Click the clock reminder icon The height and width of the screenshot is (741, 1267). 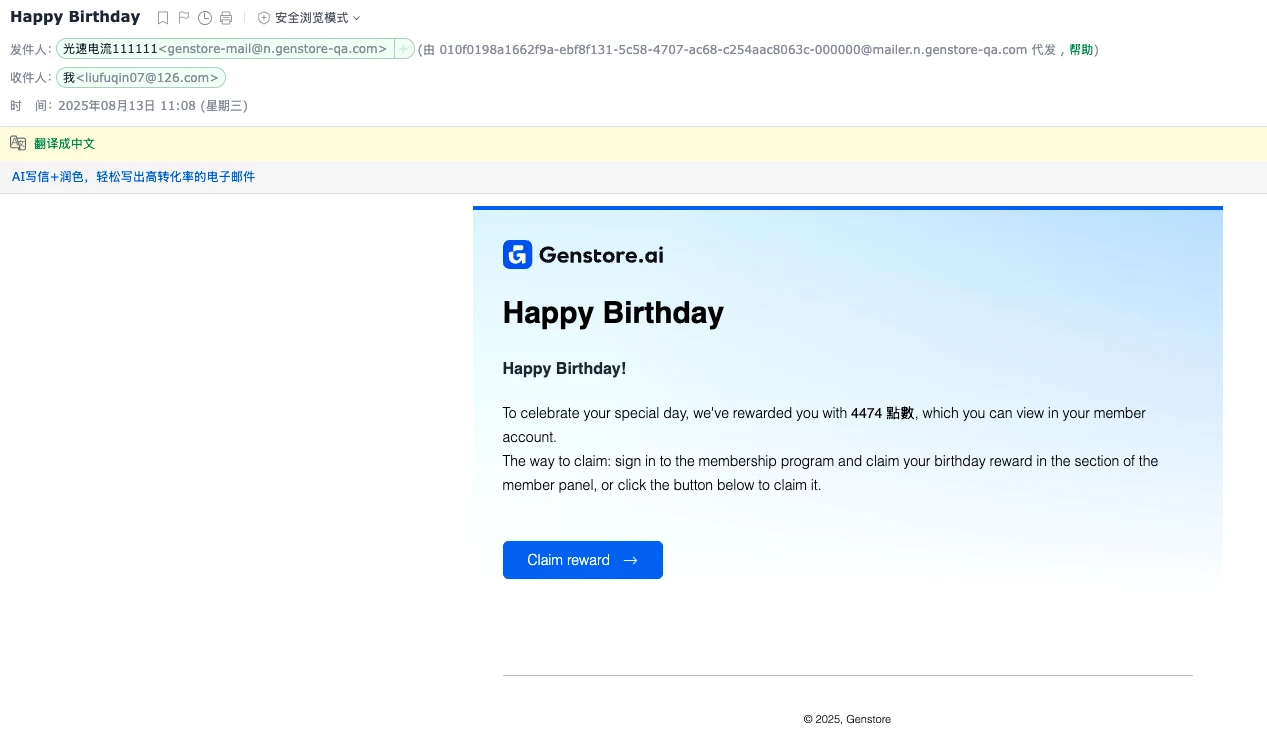point(205,18)
